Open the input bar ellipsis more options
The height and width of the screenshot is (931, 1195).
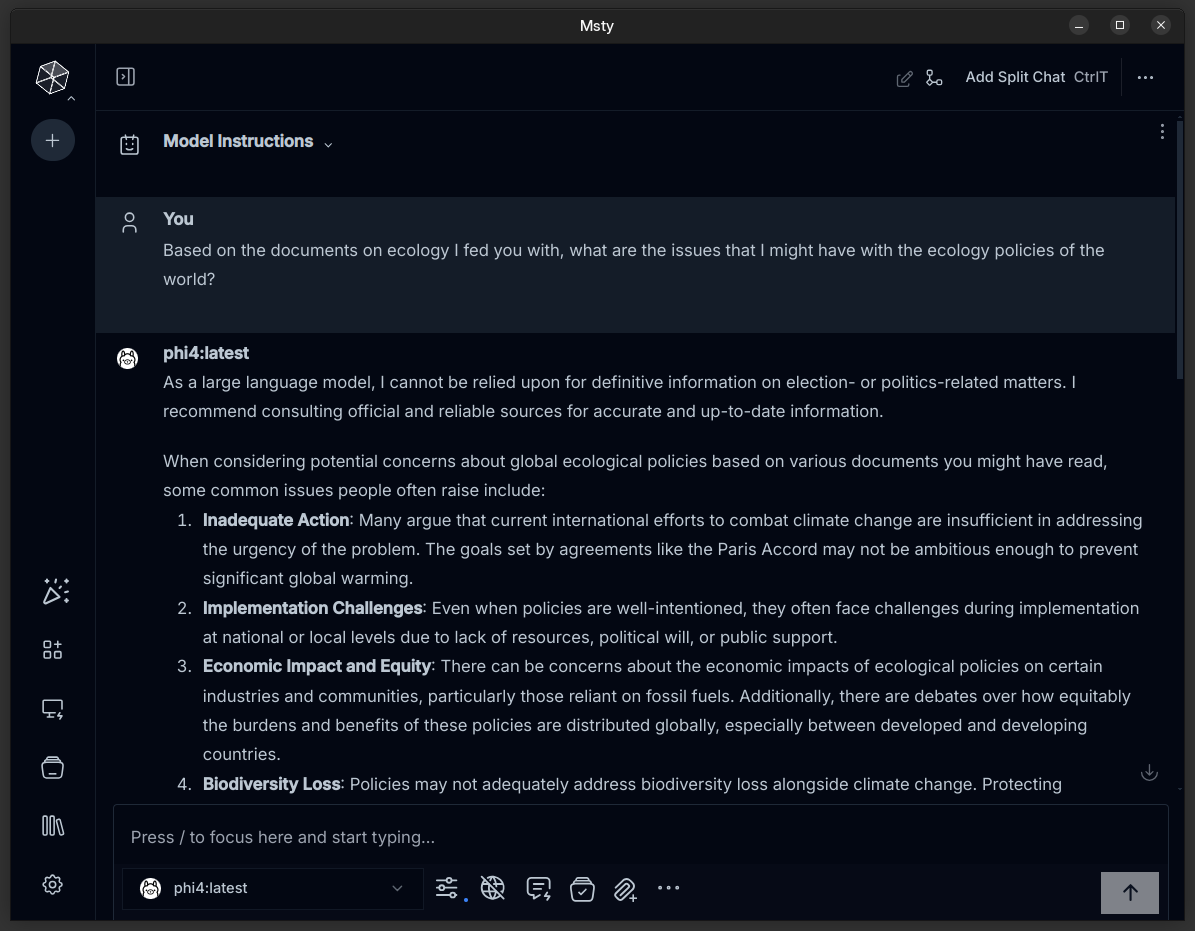(x=668, y=888)
